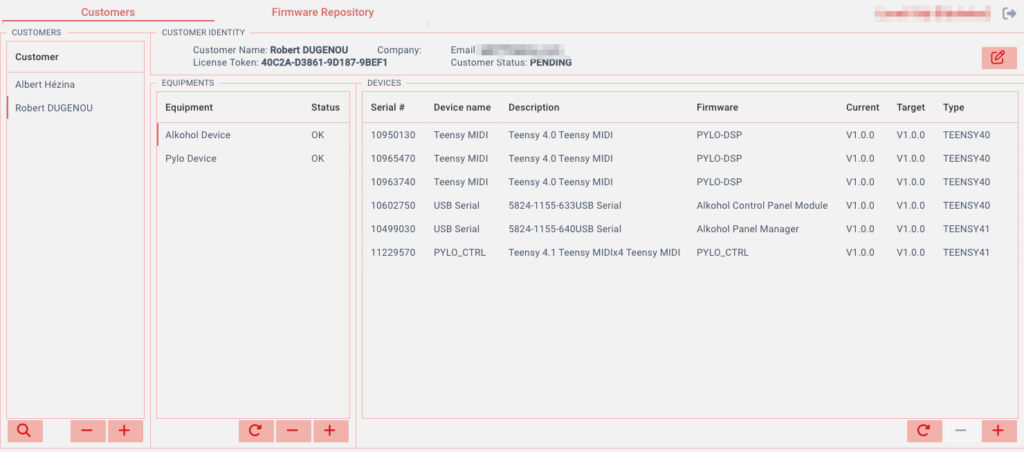This screenshot has width=1024, height=452.
Task: Add a new device with plus icon
Action: (x=998, y=431)
